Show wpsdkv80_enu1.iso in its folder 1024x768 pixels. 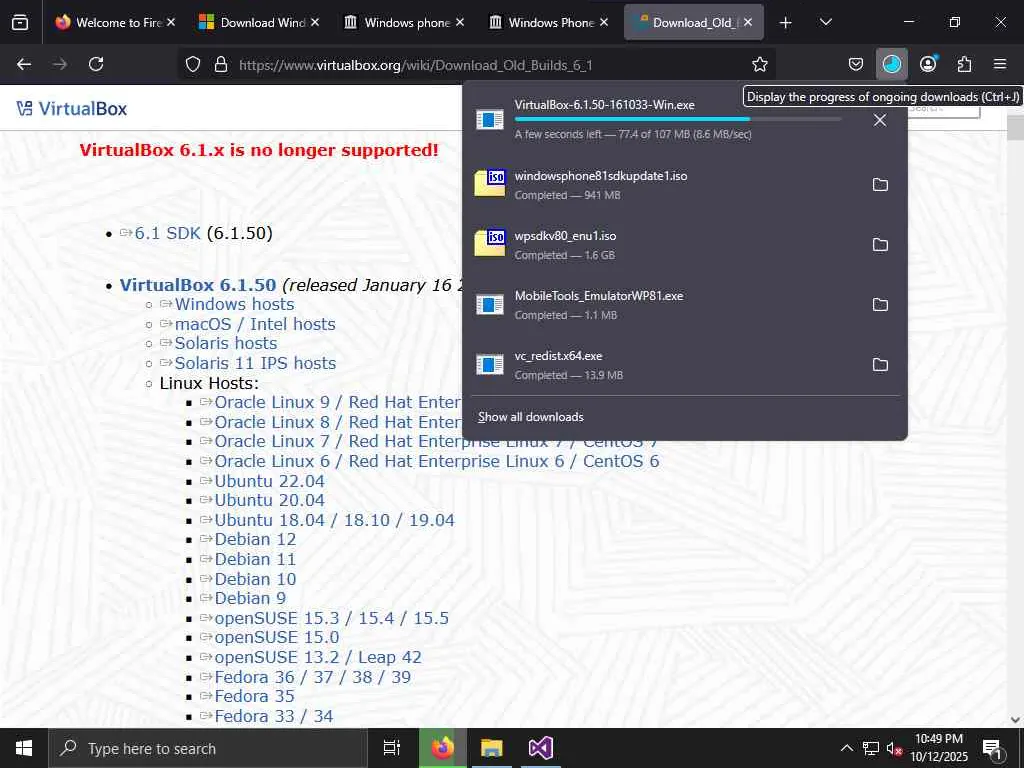click(880, 245)
